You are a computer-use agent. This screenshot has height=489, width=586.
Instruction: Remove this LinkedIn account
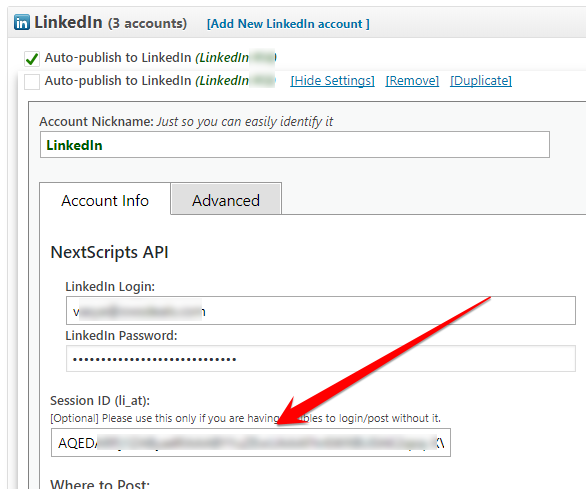pyautogui.click(x=412, y=81)
